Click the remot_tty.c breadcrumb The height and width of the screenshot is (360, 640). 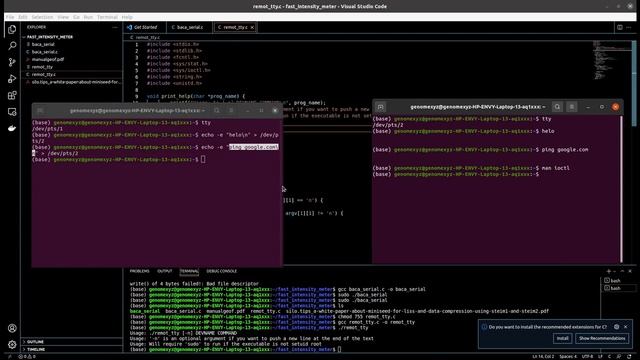pos(147,37)
